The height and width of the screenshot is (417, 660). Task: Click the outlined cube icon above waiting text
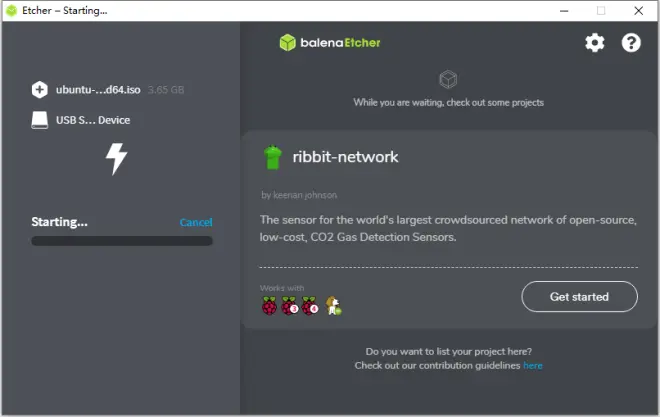coord(448,79)
